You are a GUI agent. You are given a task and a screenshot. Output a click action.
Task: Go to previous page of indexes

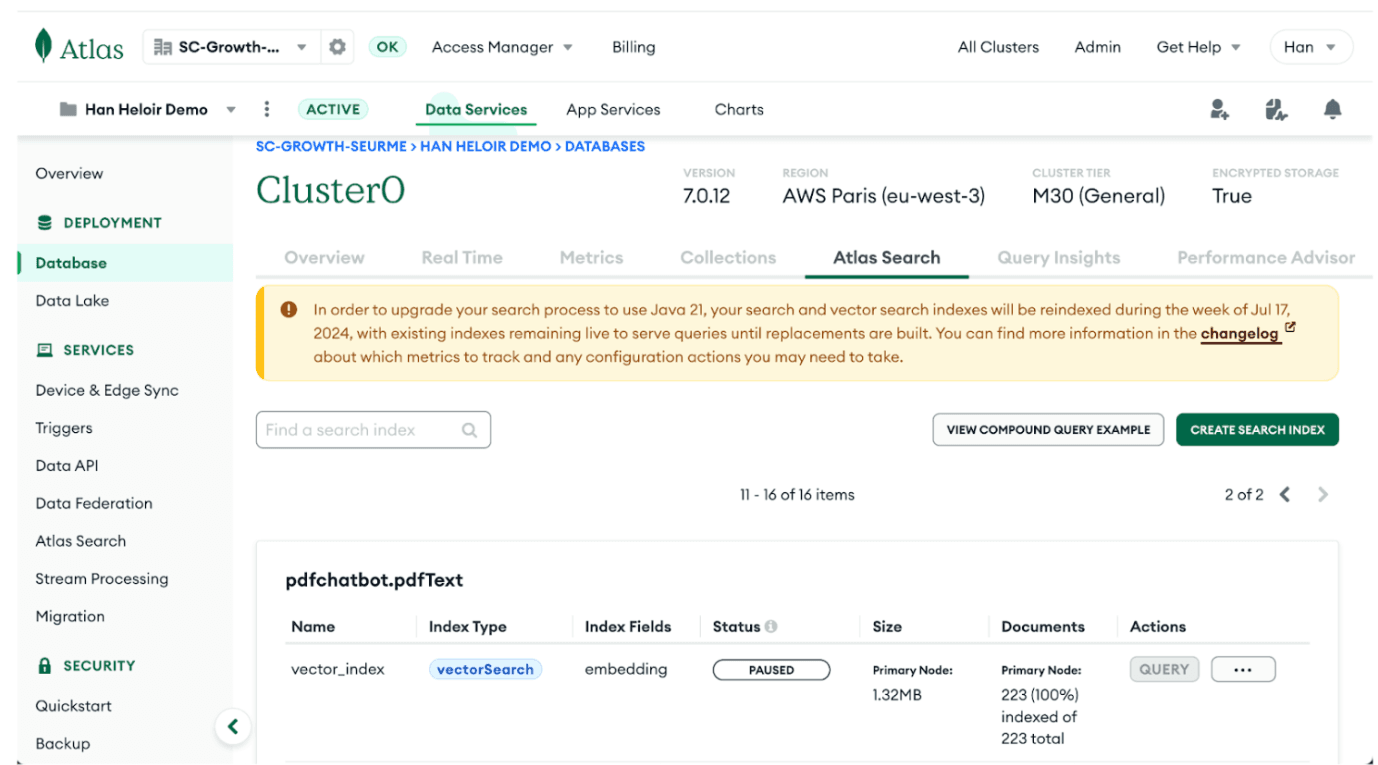[1285, 494]
